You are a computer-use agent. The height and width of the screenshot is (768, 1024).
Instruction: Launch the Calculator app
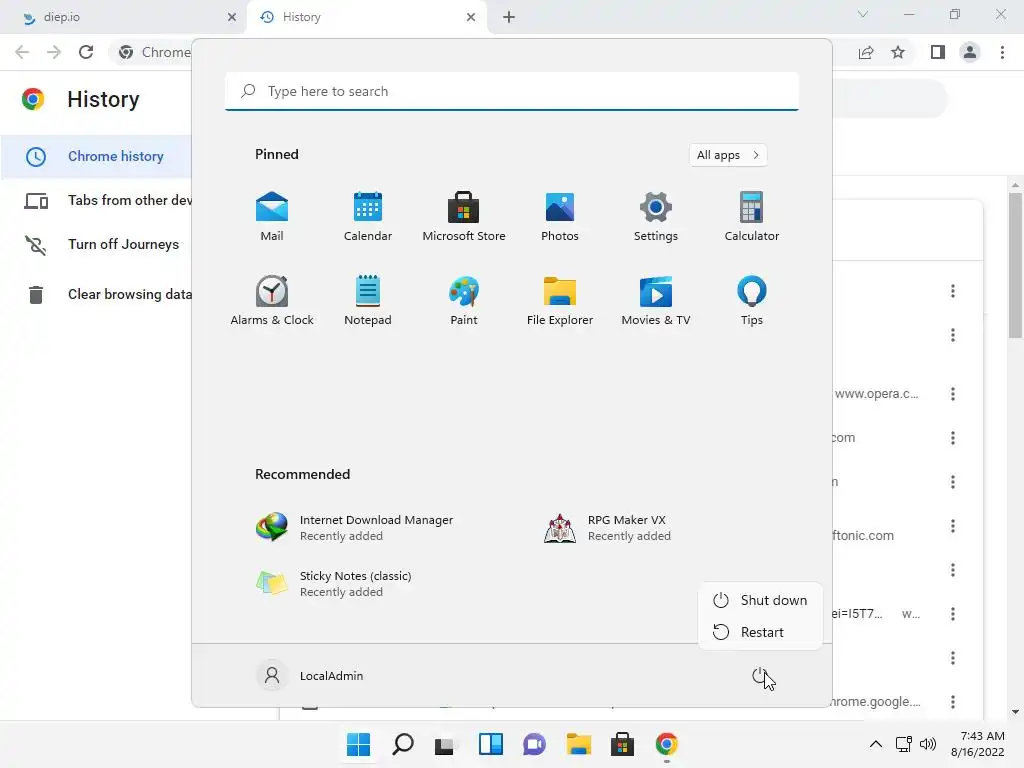[752, 217]
